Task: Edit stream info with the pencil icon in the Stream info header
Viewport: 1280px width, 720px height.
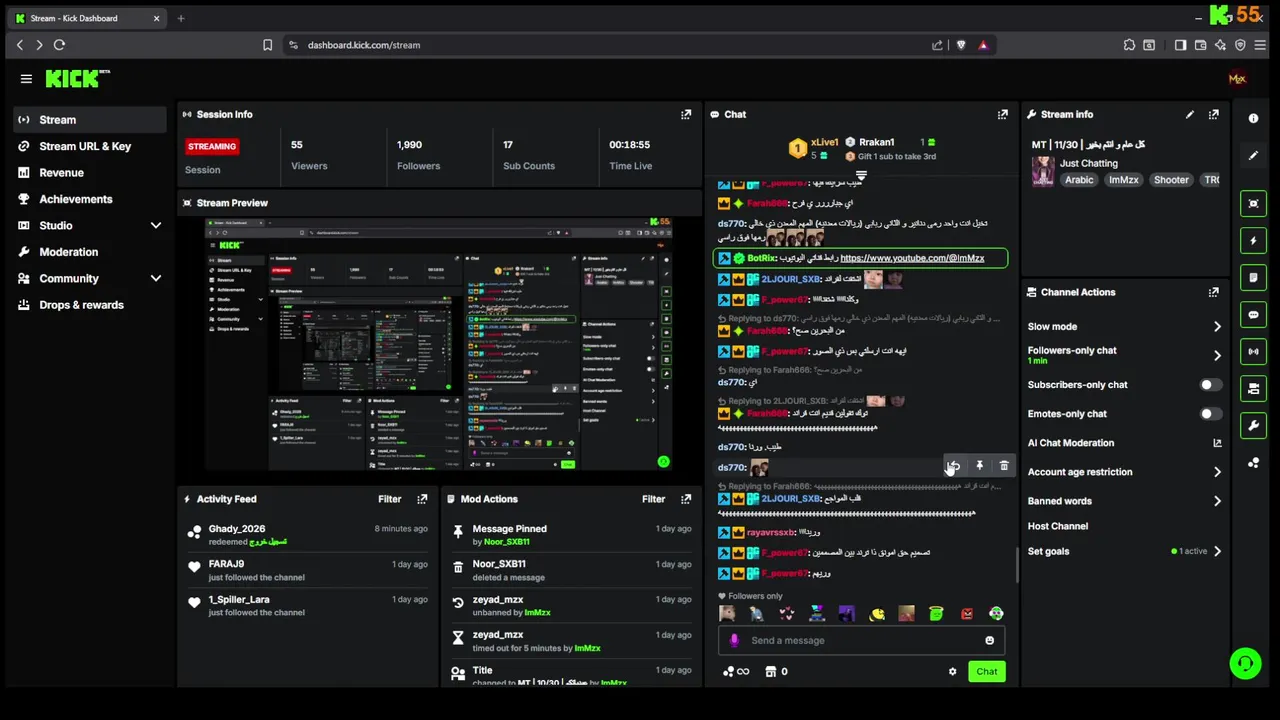Action: 1190,115
